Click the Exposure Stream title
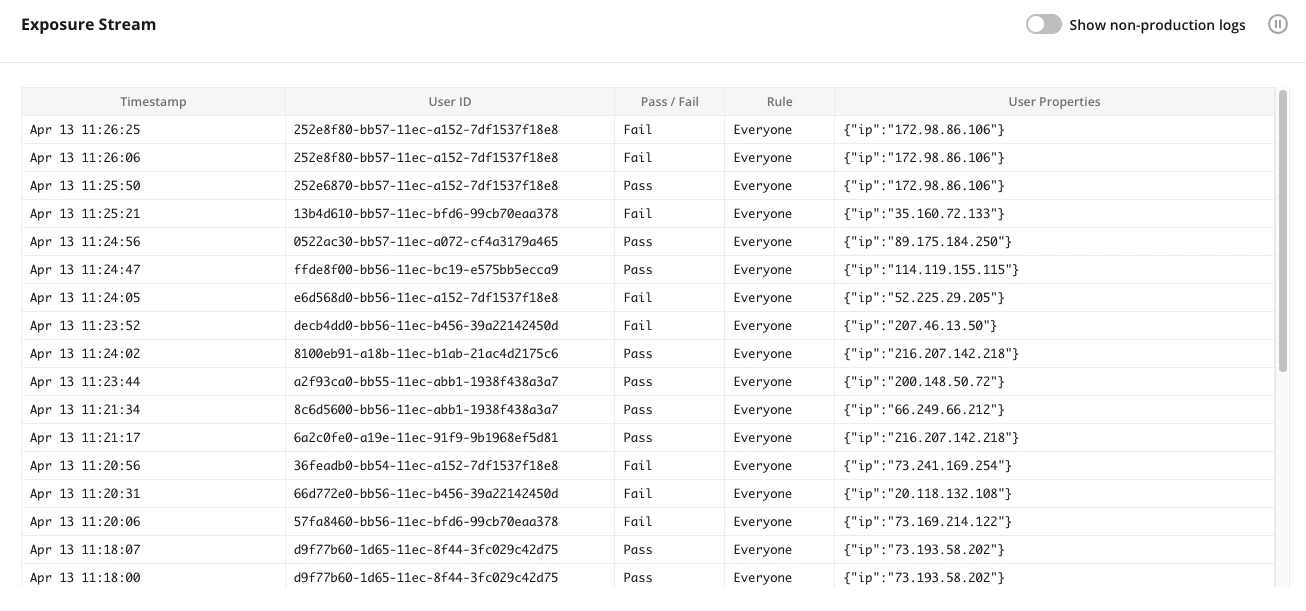This screenshot has width=1306, height=611. point(88,24)
